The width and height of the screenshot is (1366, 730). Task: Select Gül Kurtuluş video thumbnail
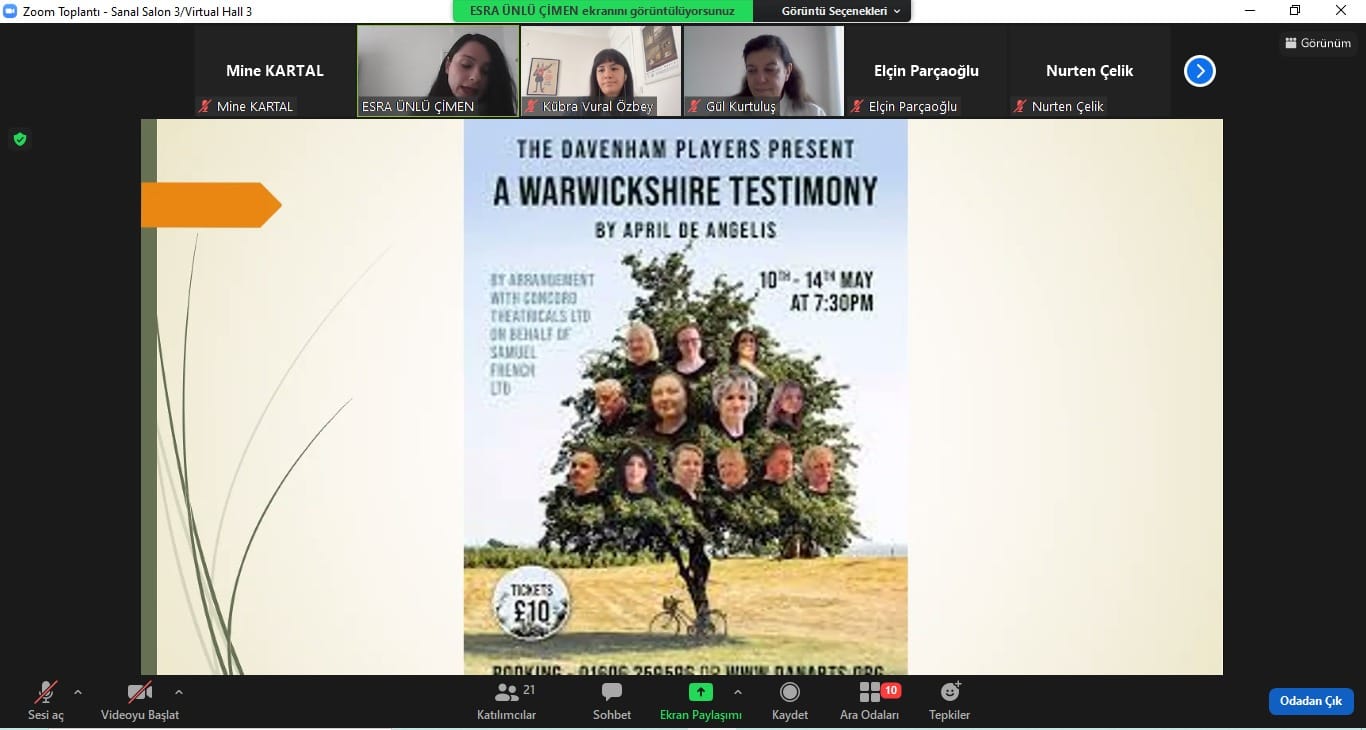point(764,71)
